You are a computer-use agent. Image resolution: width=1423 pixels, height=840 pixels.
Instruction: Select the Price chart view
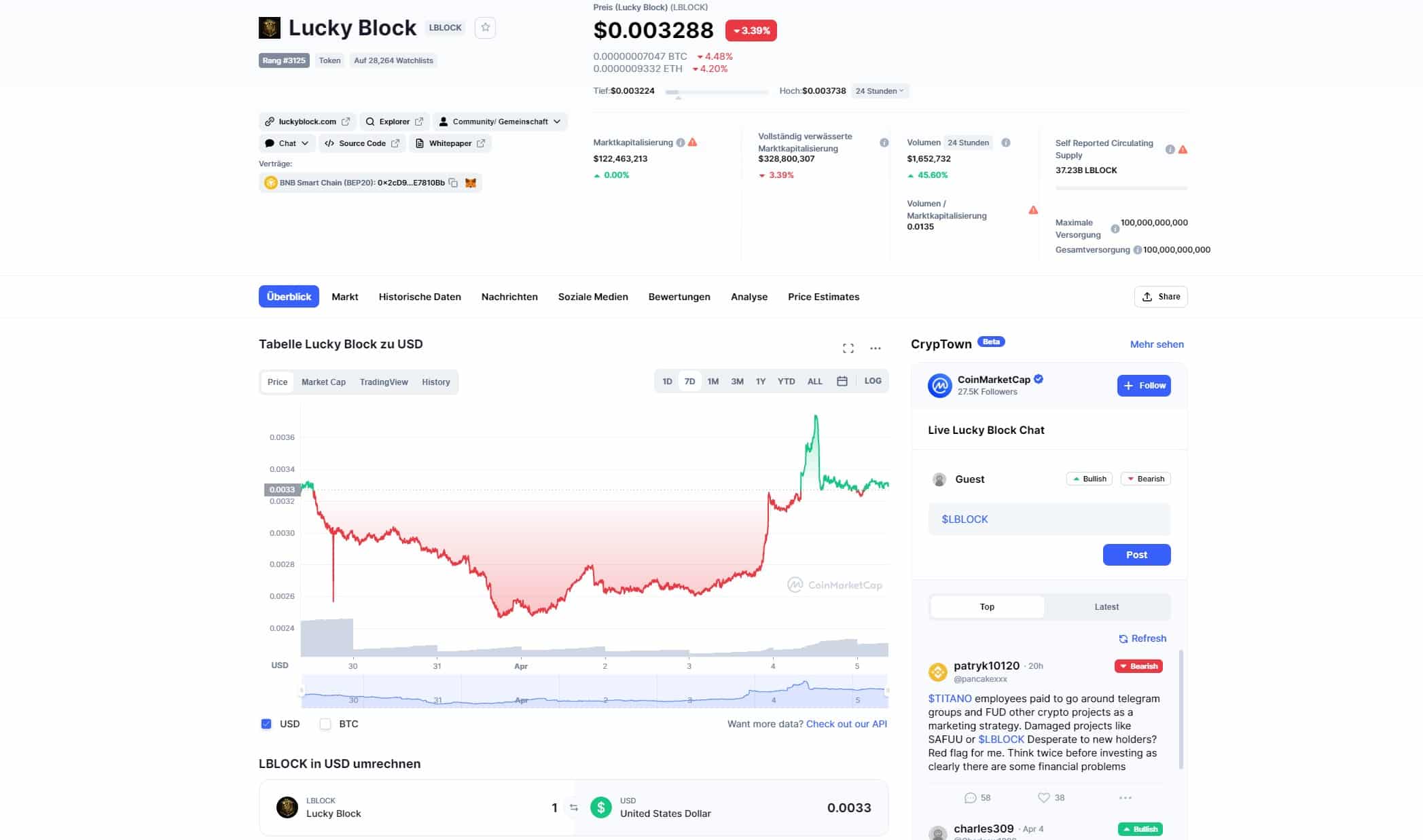pyautogui.click(x=277, y=382)
